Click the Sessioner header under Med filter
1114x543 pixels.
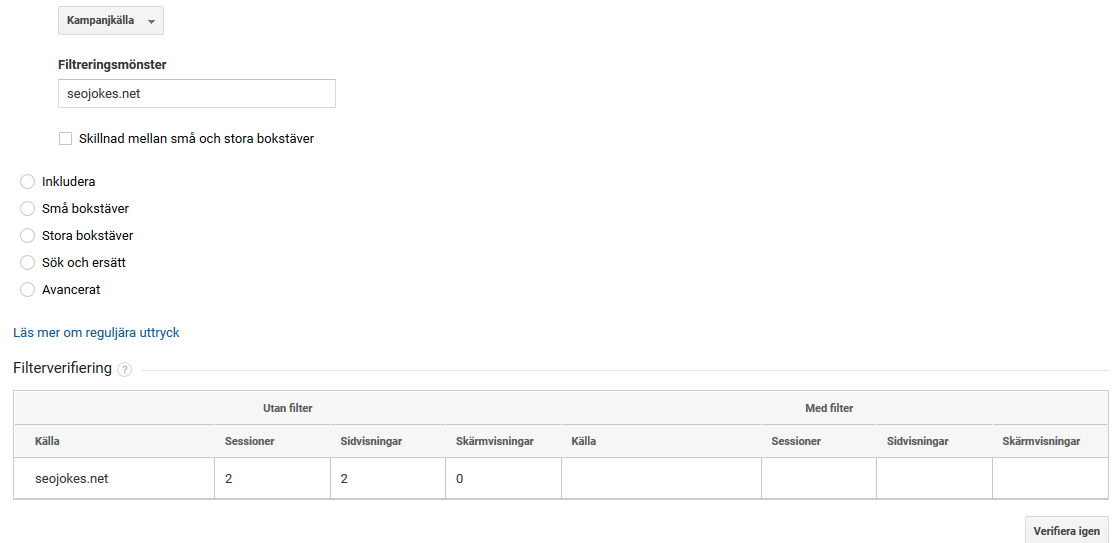click(796, 441)
